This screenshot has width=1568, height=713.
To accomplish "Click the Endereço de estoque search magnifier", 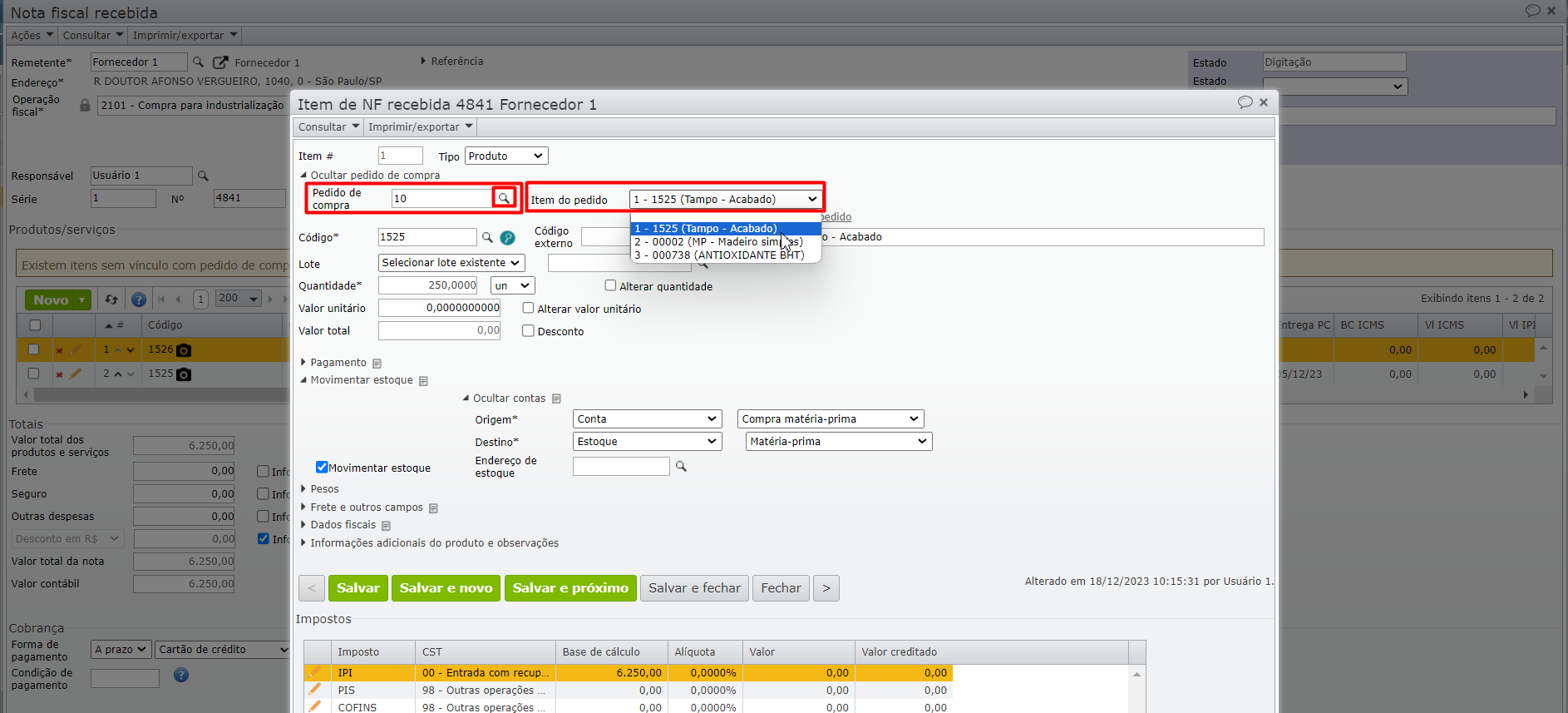I will pyautogui.click(x=681, y=467).
